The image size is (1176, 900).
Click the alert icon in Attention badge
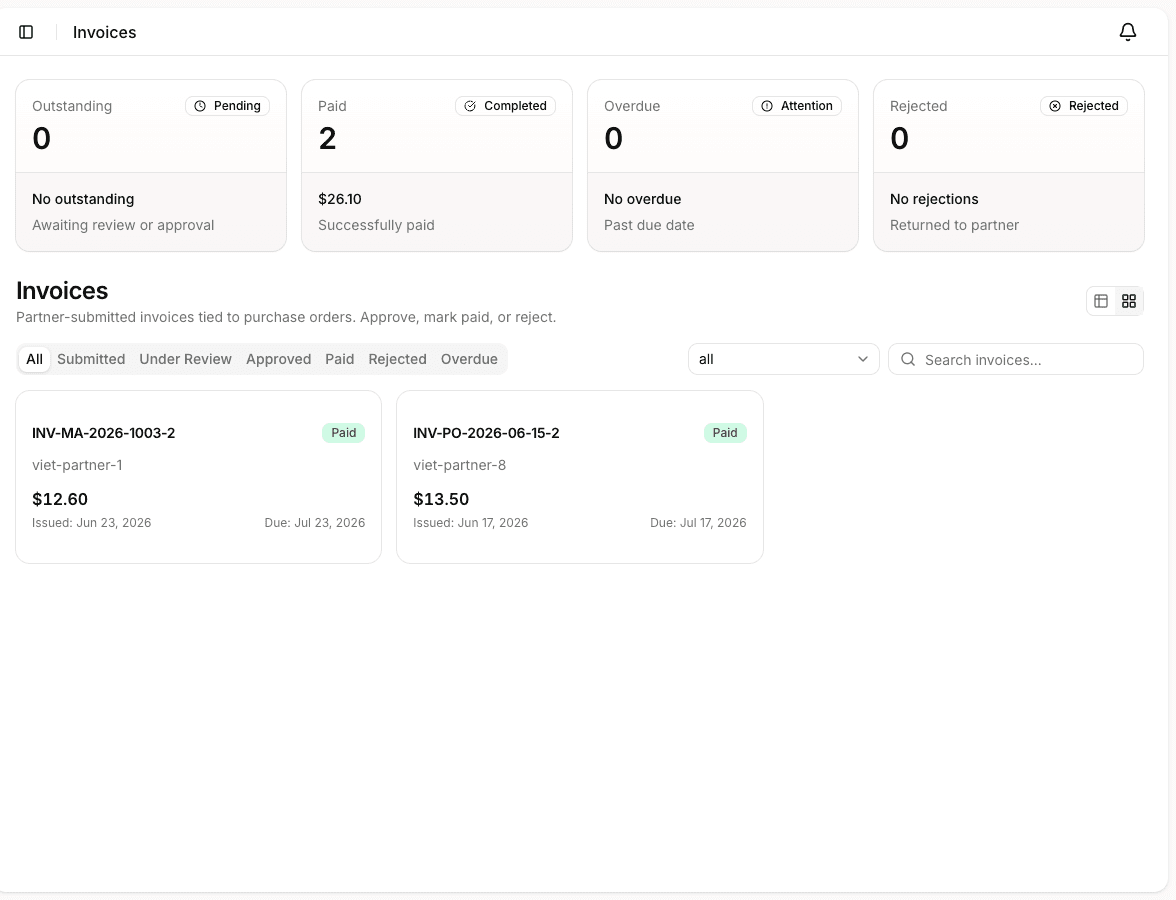pyautogui.click(x=767, y=106)
